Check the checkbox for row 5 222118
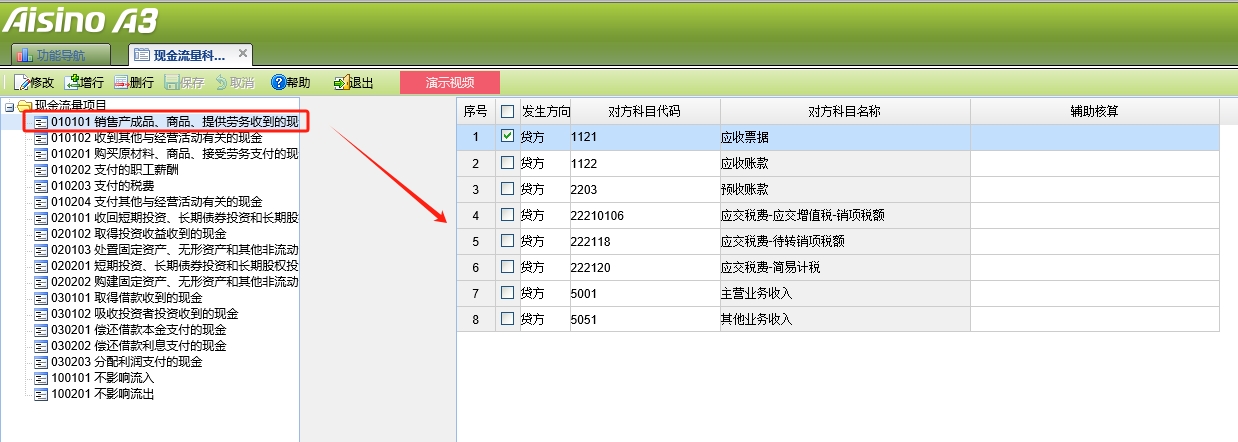 pyautogui.click(x=508, y=240)
